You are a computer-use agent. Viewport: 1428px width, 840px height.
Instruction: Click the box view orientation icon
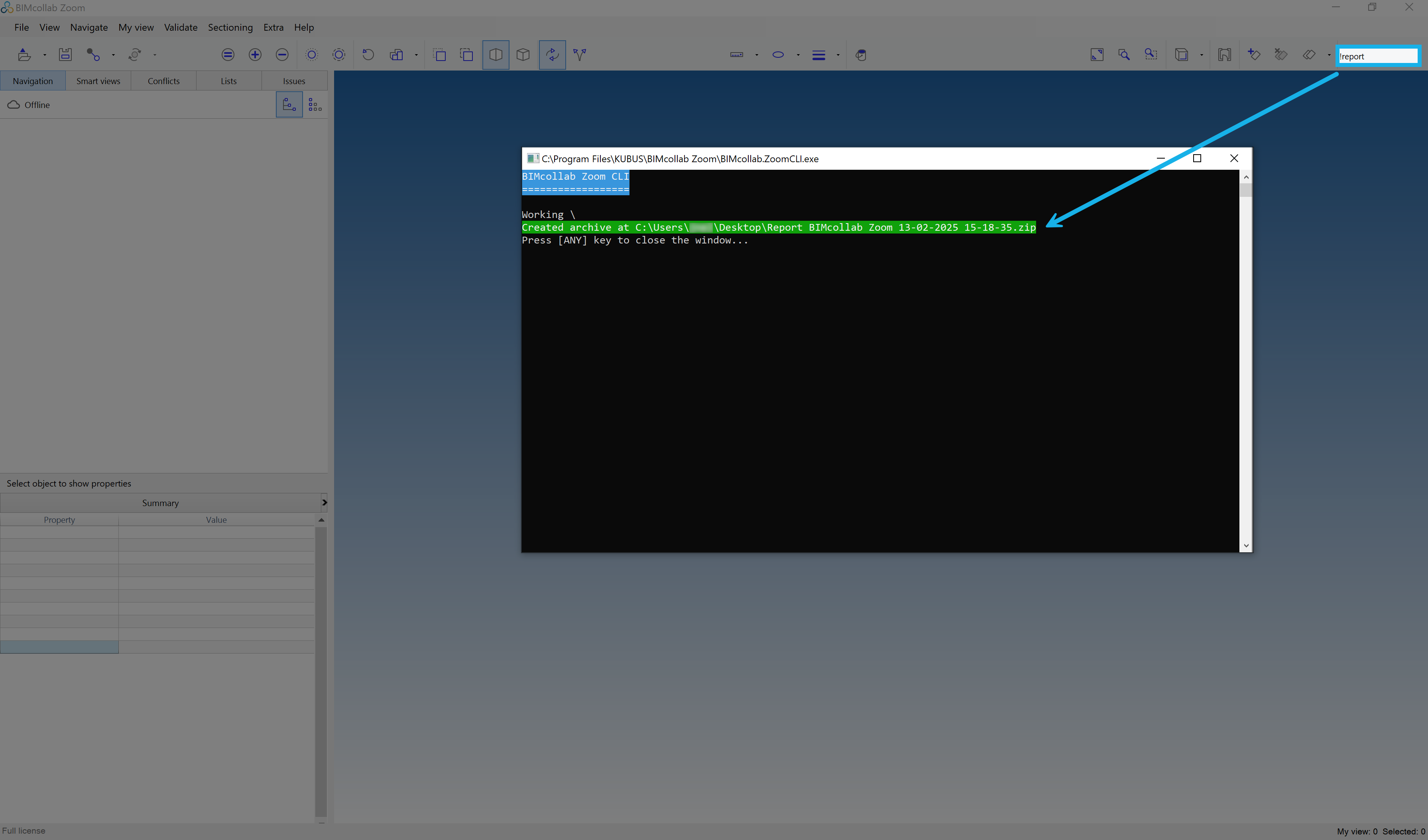tap(1182, 55)
